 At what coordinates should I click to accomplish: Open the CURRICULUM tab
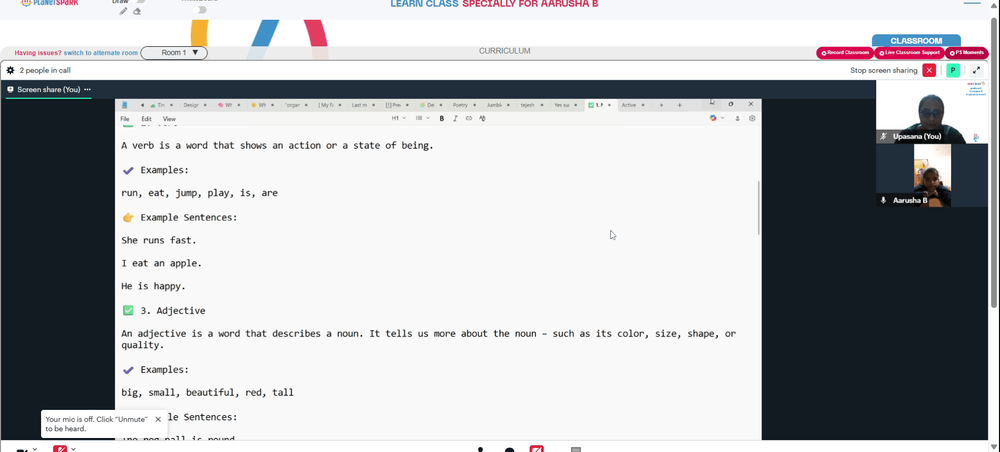pos(504,51)
